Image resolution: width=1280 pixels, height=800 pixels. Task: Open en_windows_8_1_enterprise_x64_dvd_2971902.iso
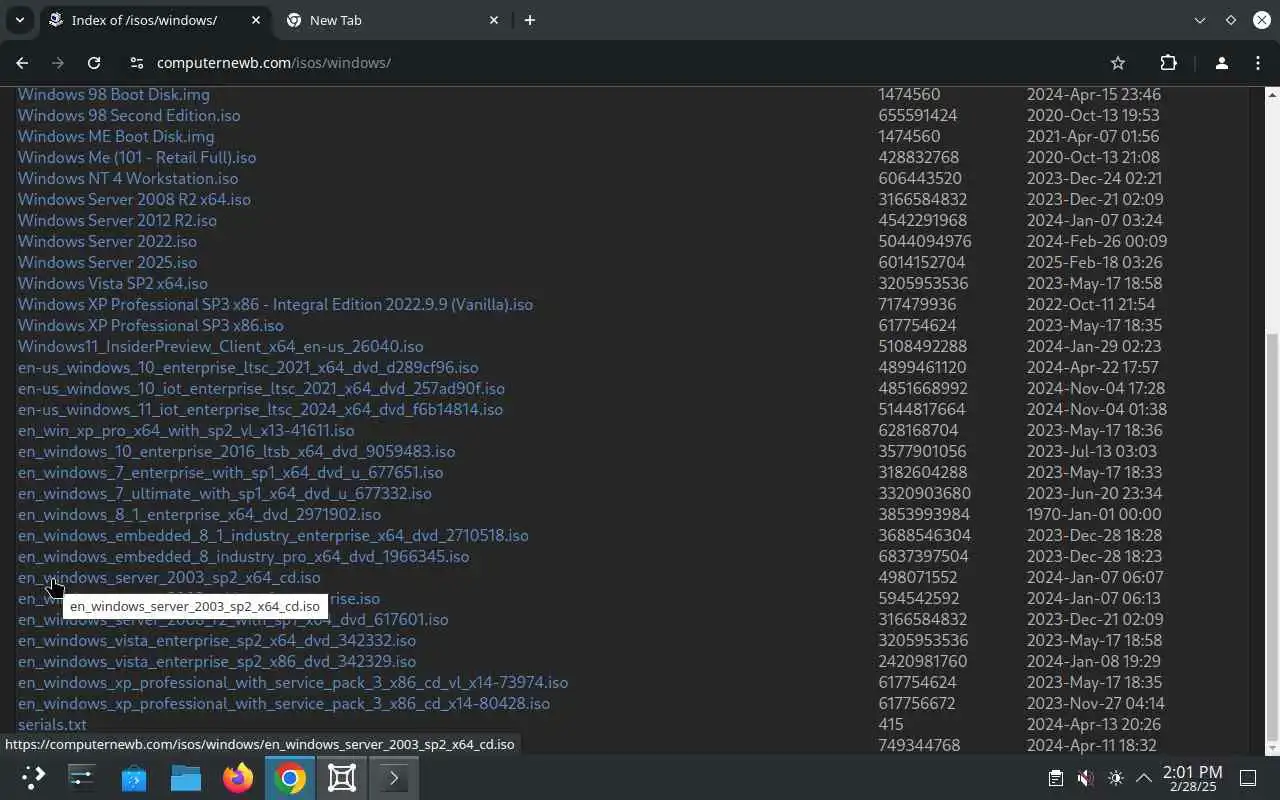199,514
